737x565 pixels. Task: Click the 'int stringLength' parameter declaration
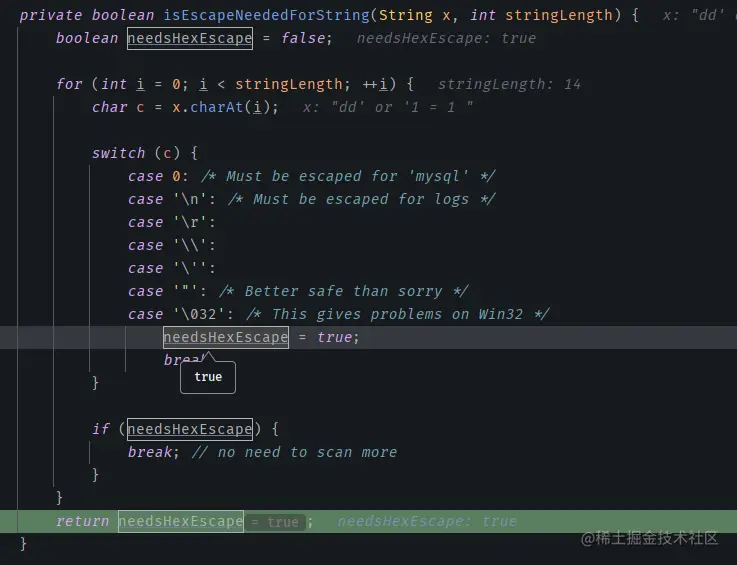tap(541, 15)
